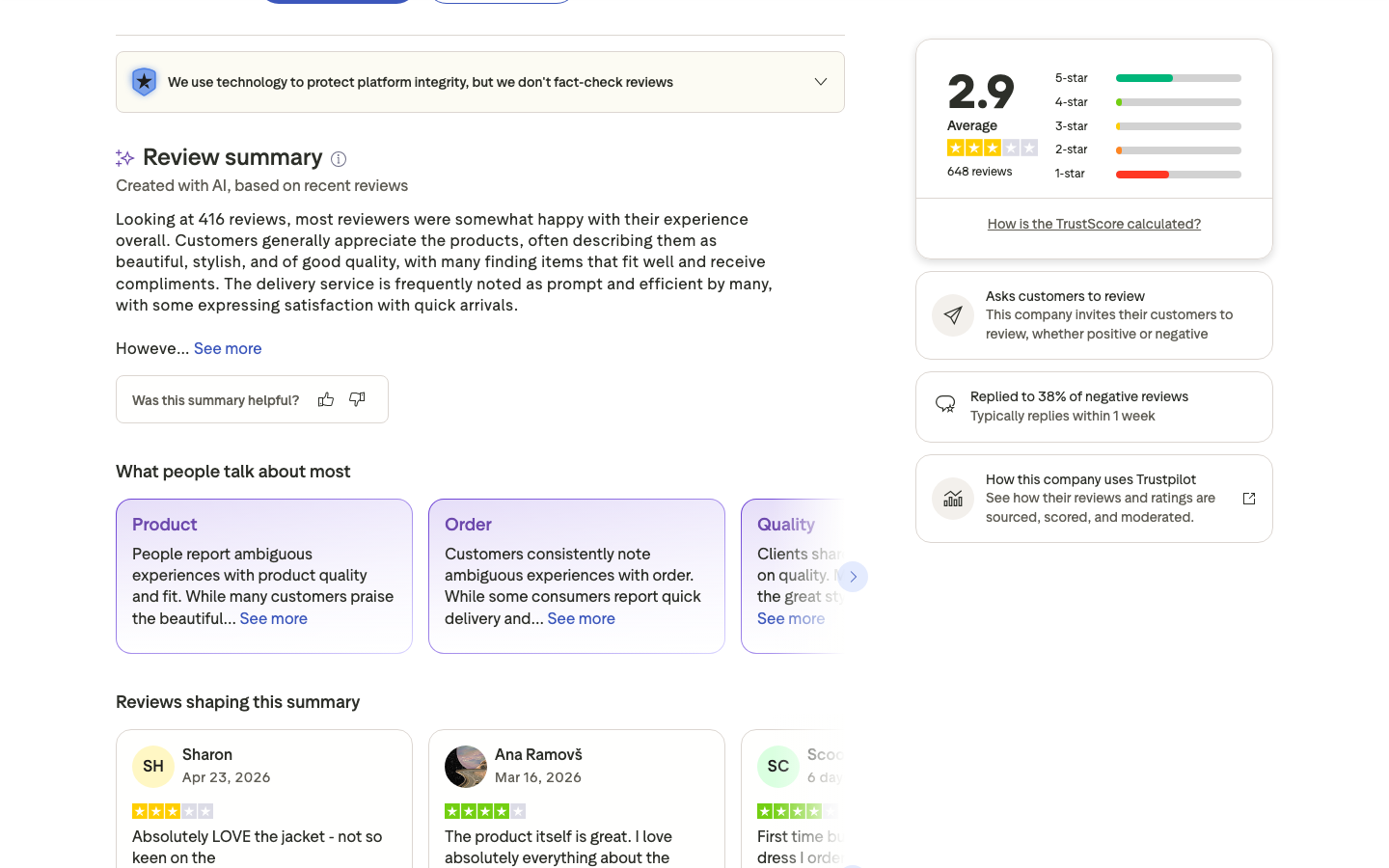This screenshot has width=1389, height=868.
Task: Click Sharon's review date Apr 23, 2026
Action: (x=226, y=777)
